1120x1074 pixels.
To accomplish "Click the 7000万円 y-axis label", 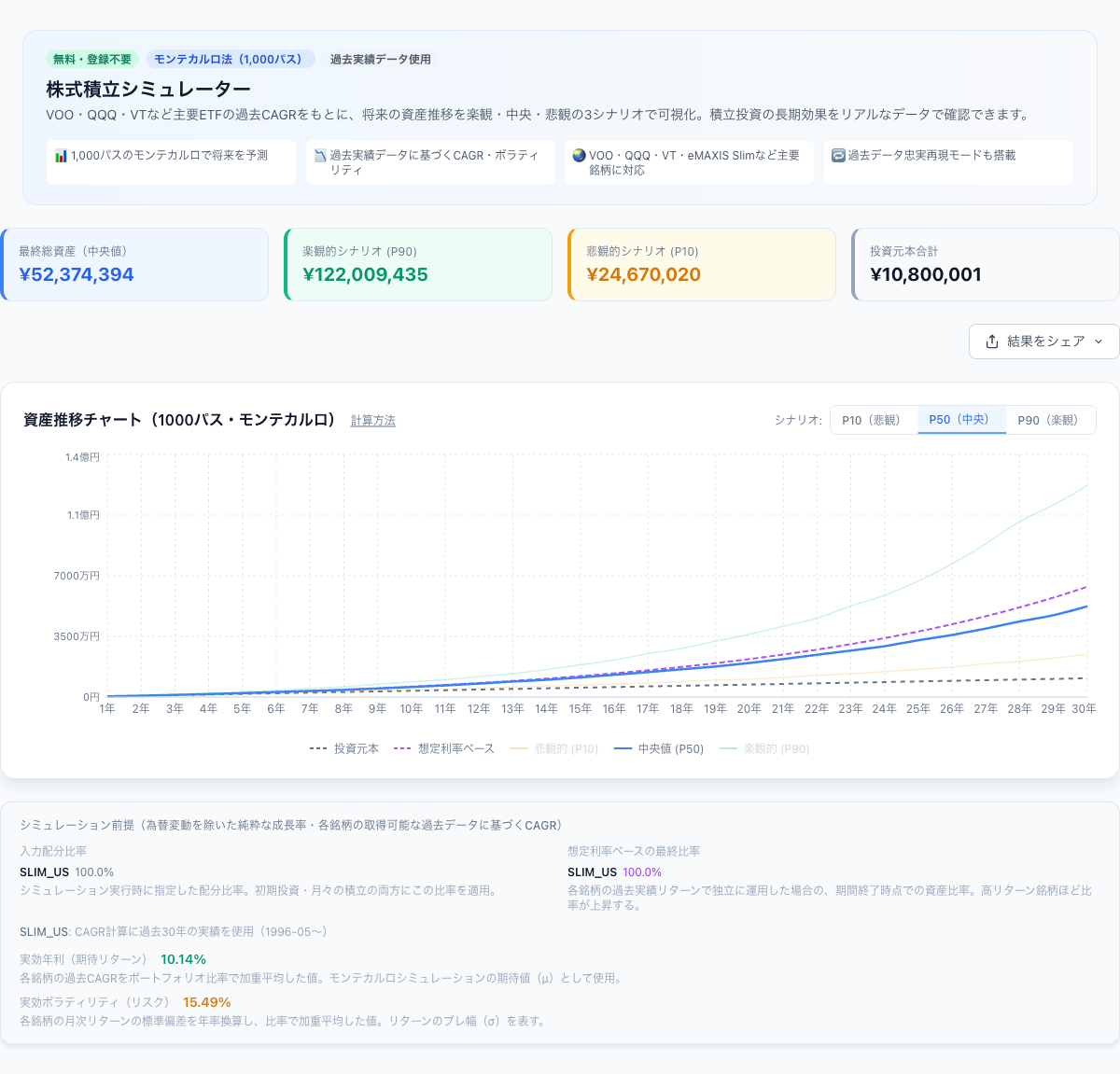I will (x=77, y=576).
